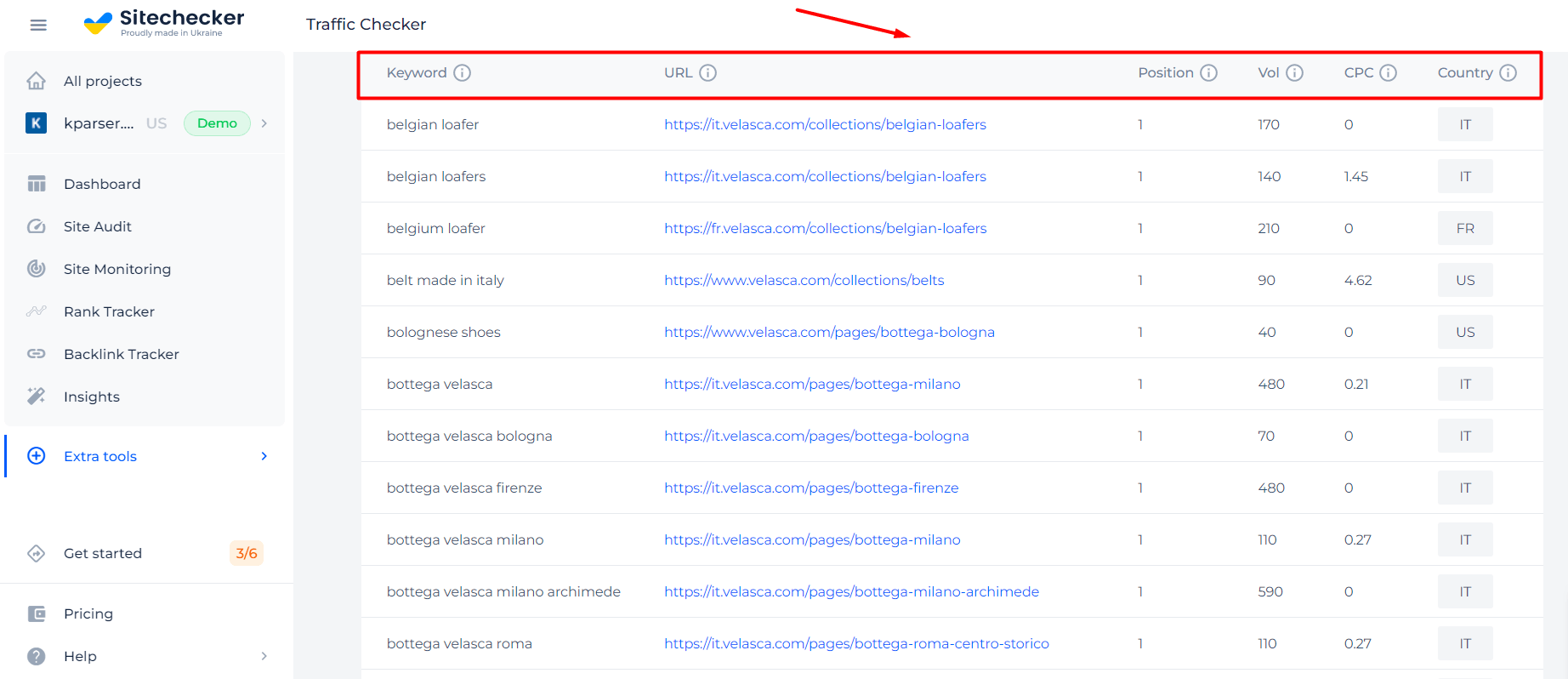1568x679 pixels.
Task: Click the Insights magic wand icon
Action: click(36, 397)
